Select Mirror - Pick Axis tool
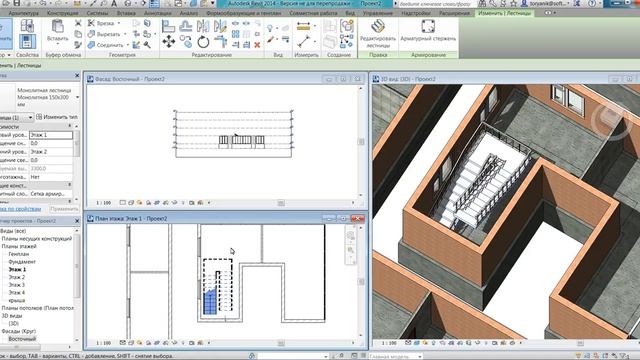 [x=203, y=27]
